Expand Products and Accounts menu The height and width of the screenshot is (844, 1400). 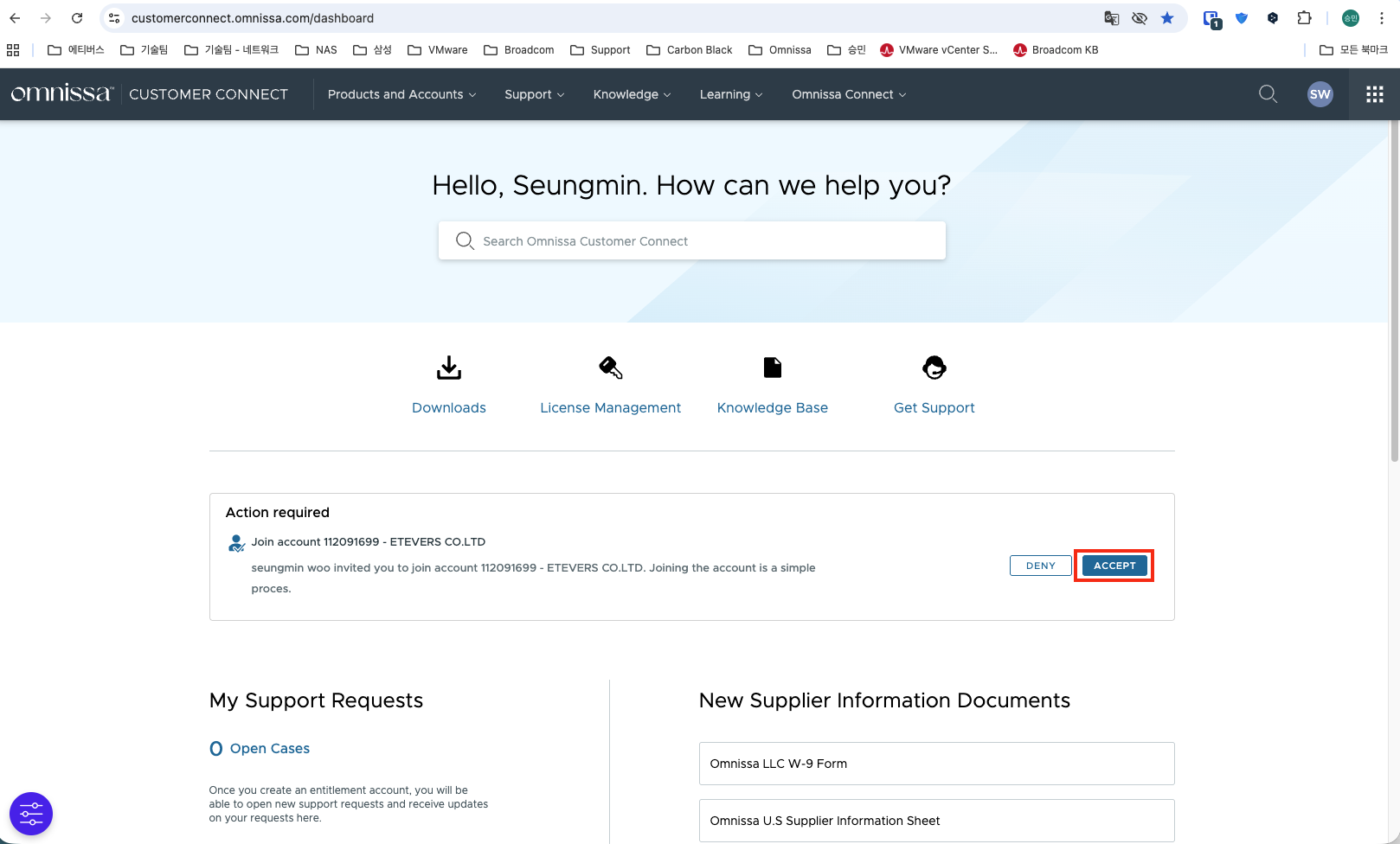tap(401, 94)
